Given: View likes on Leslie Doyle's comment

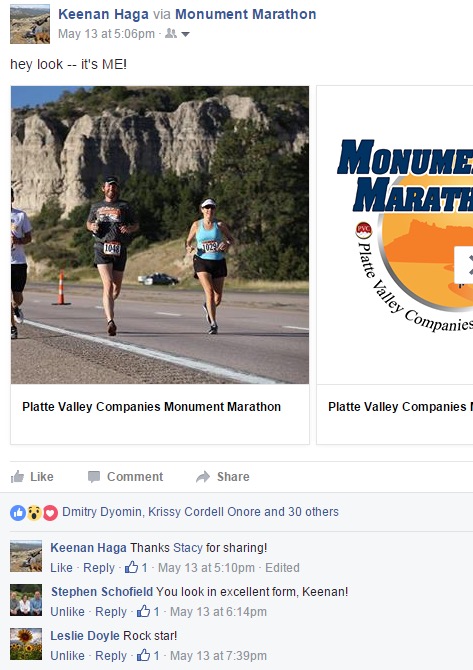Looking at the screenshot, I should [x=148, y=655].
